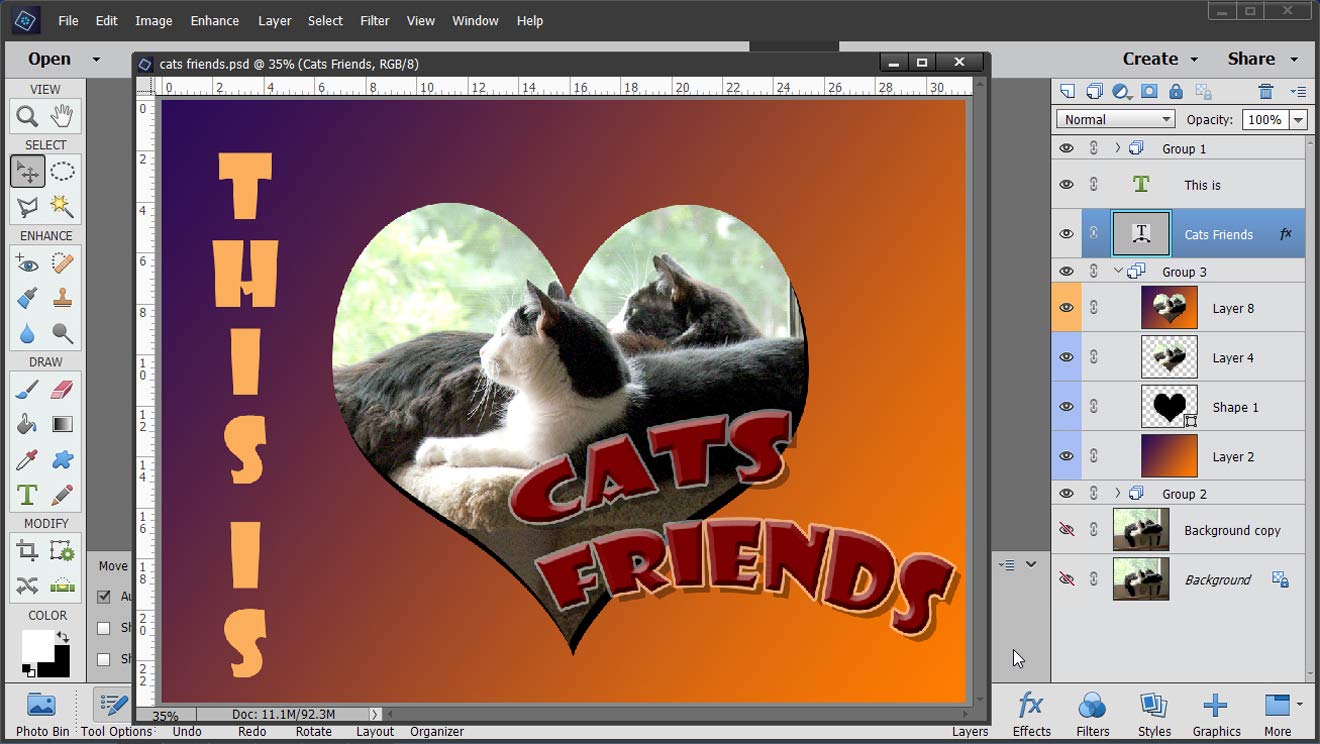Image resolution: width=1320 pixels, height=744 pixels.
Task: Open the Styles panel
Action: [1154, 714]
